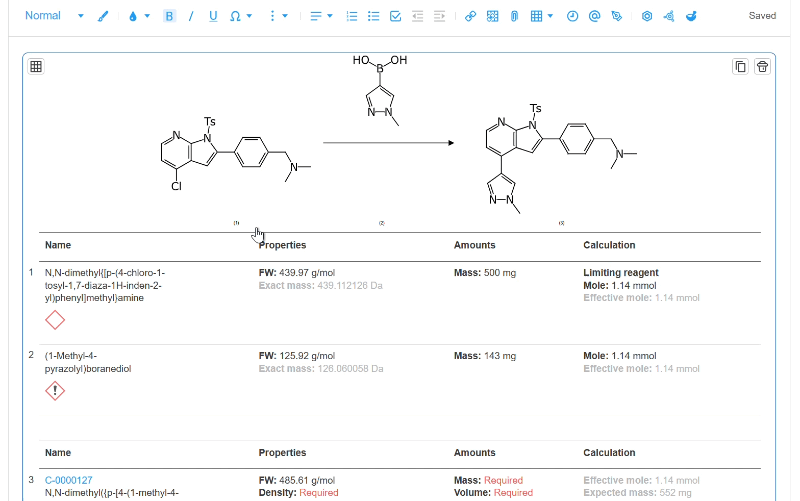Open the Normal paragraph style dropdown

coord(54,16)
